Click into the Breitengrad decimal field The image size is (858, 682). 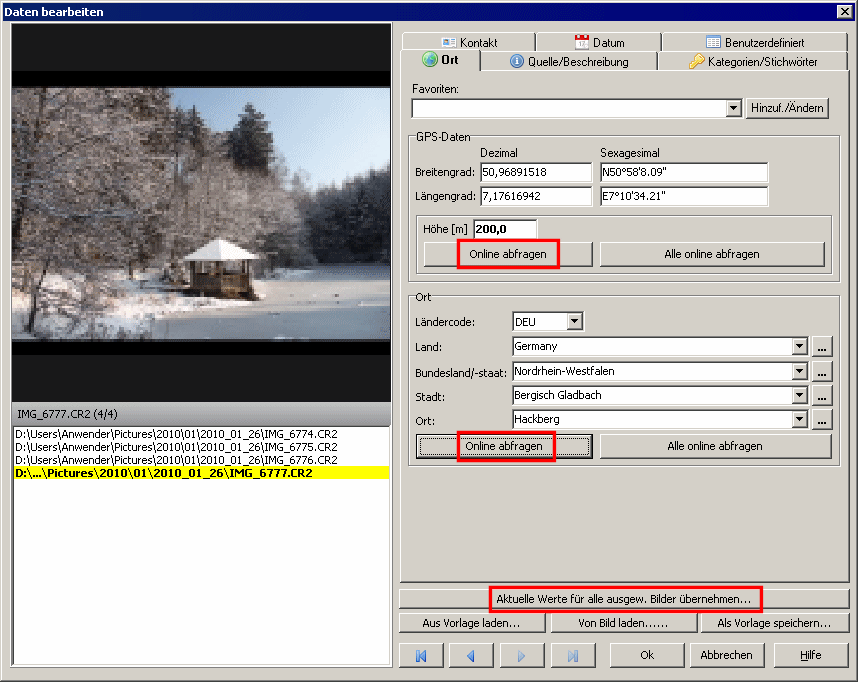535,172
